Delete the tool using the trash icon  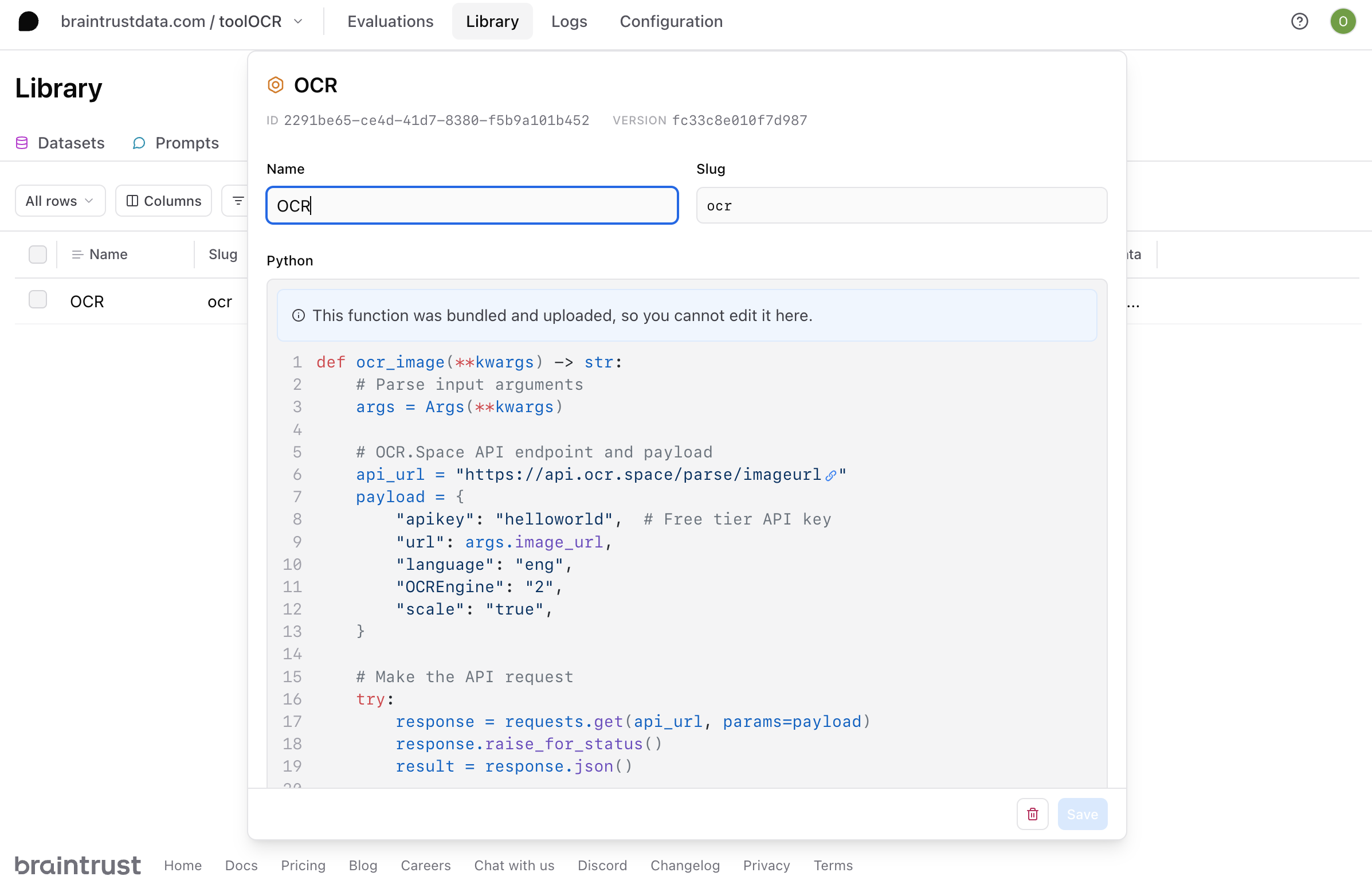click(1032, 813)
